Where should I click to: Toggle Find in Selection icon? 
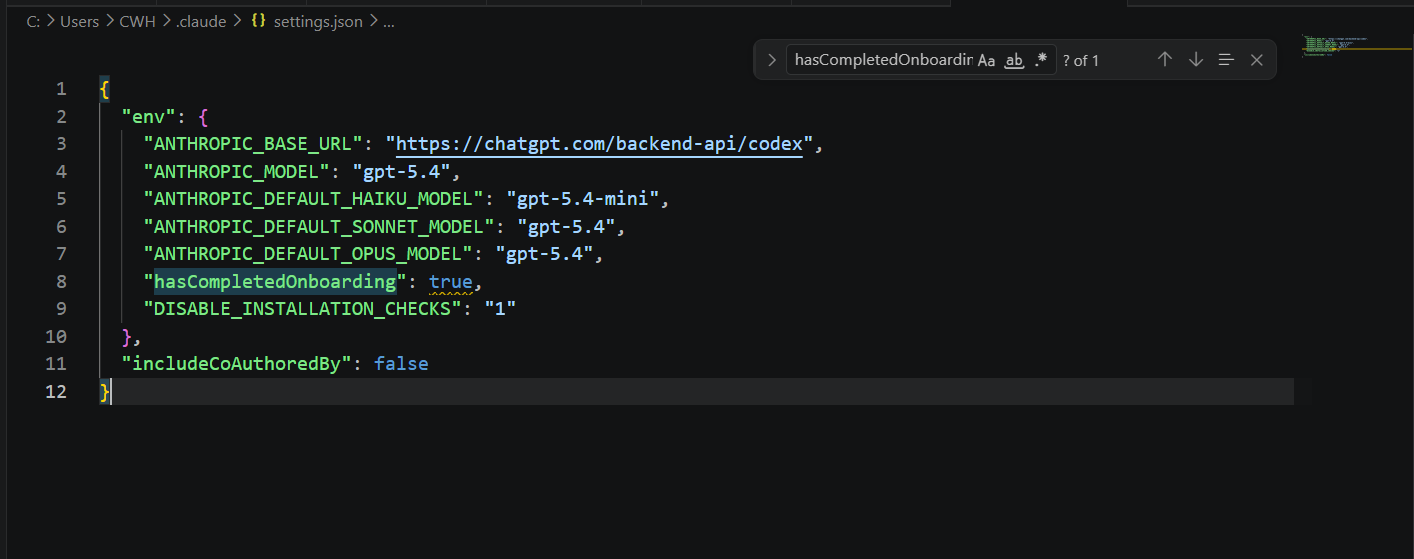[1226, 60]
